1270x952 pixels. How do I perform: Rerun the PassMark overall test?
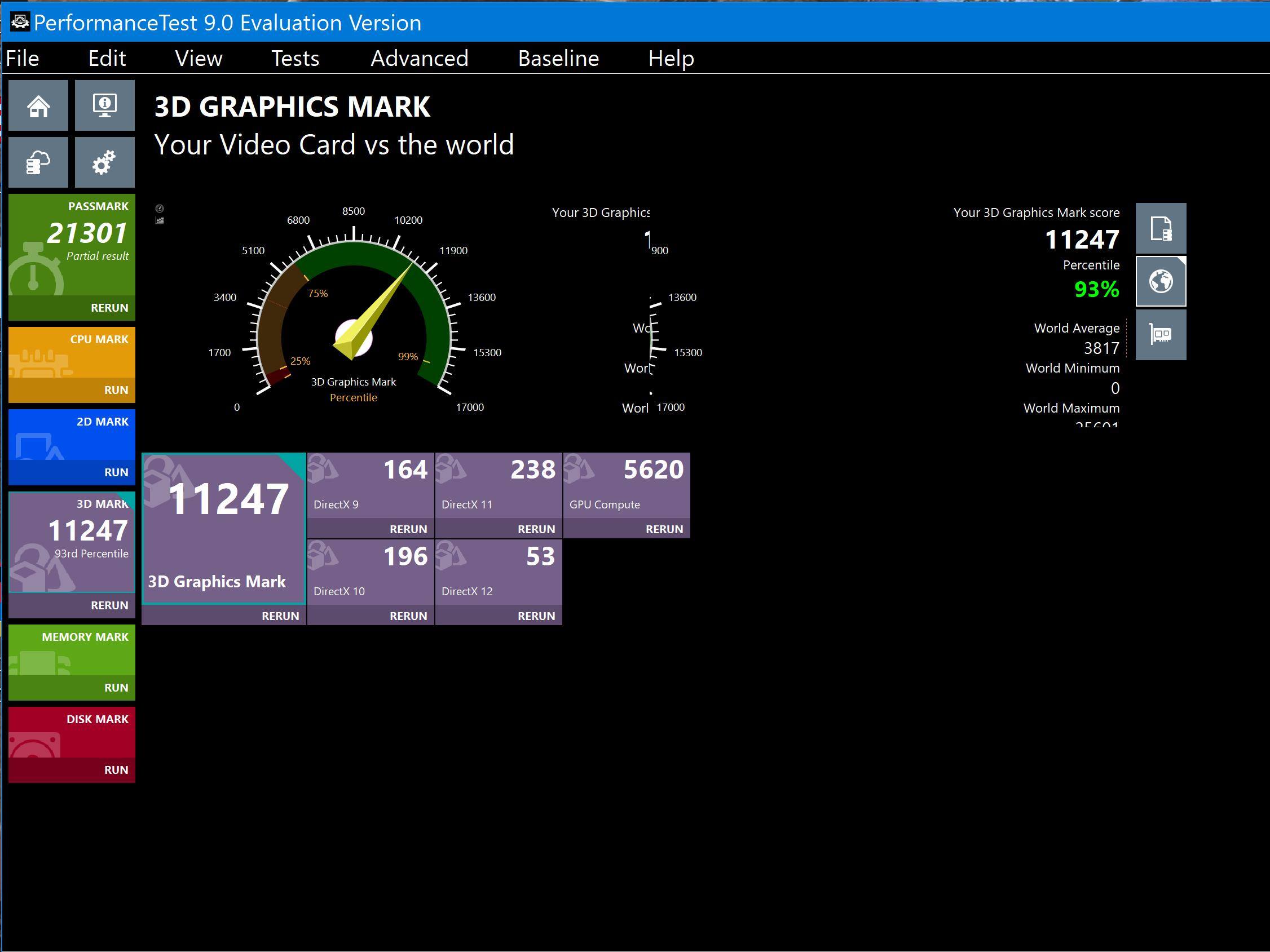[x=109, y=308]
